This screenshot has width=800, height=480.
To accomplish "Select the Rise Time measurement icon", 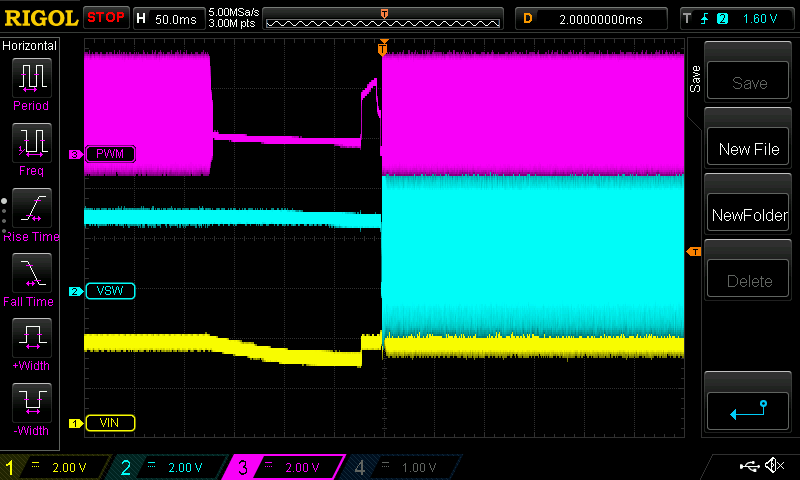I will [32, 208].
